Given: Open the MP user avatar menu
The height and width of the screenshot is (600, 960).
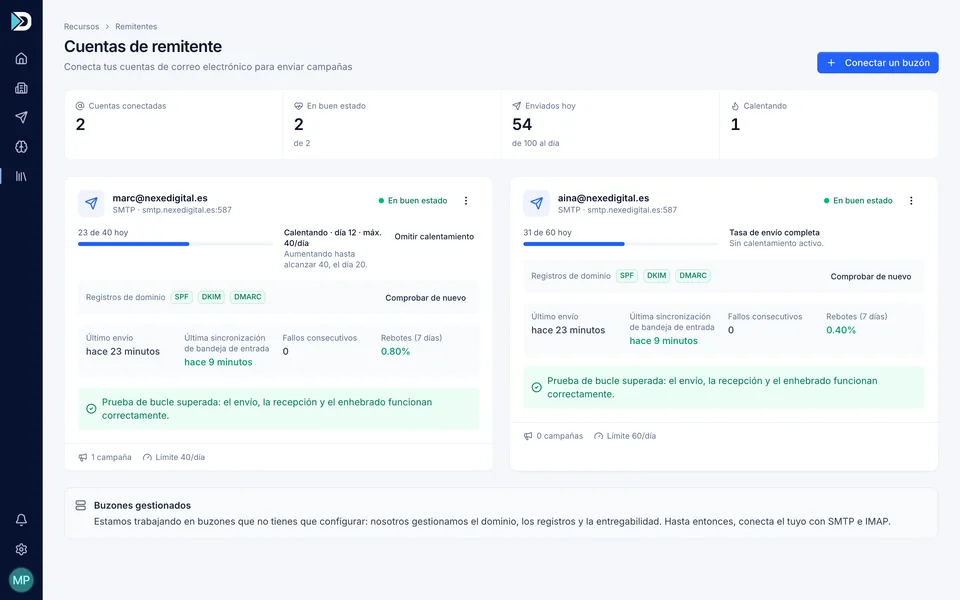Looking at the screenshot, I should [21, 580].
